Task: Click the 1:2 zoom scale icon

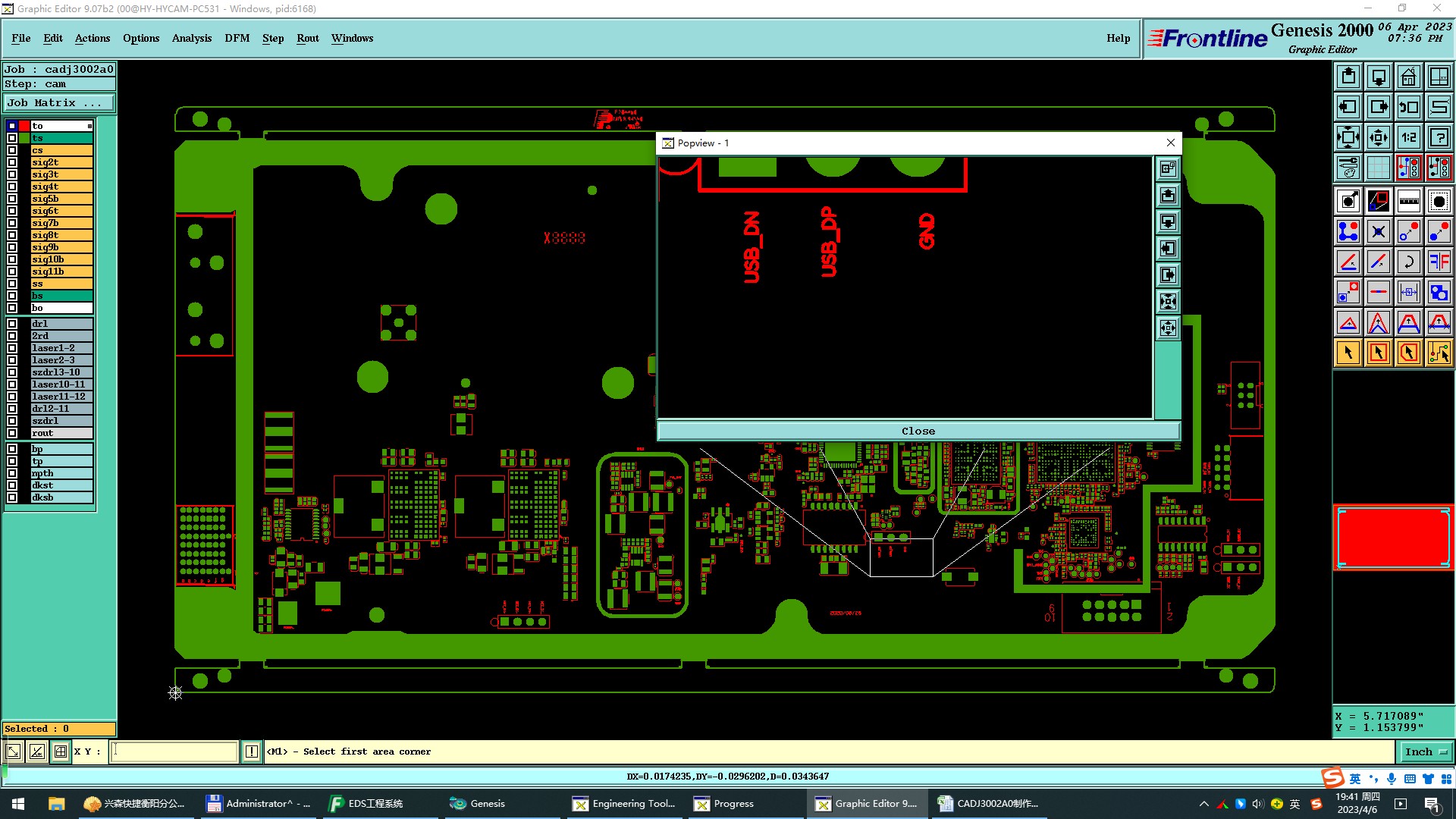Action: (x=1408, y=137)
